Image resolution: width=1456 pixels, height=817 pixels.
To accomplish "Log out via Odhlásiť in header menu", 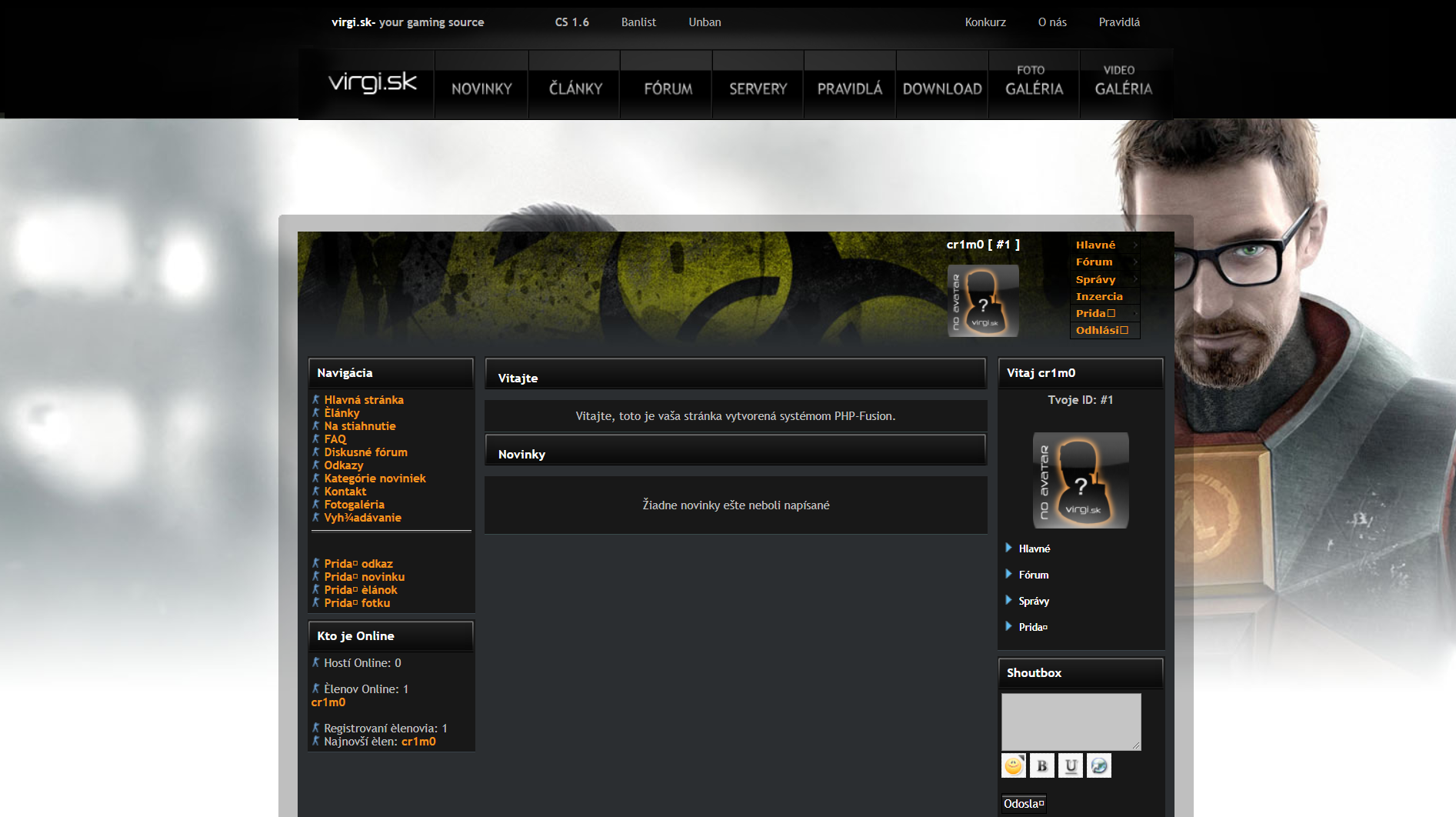I will click(1104, 331).
